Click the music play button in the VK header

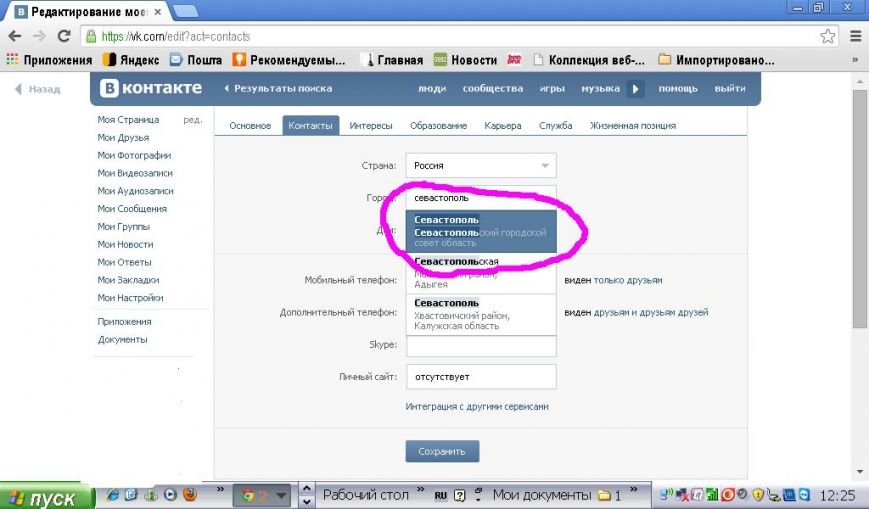click(x=636, y=89)
